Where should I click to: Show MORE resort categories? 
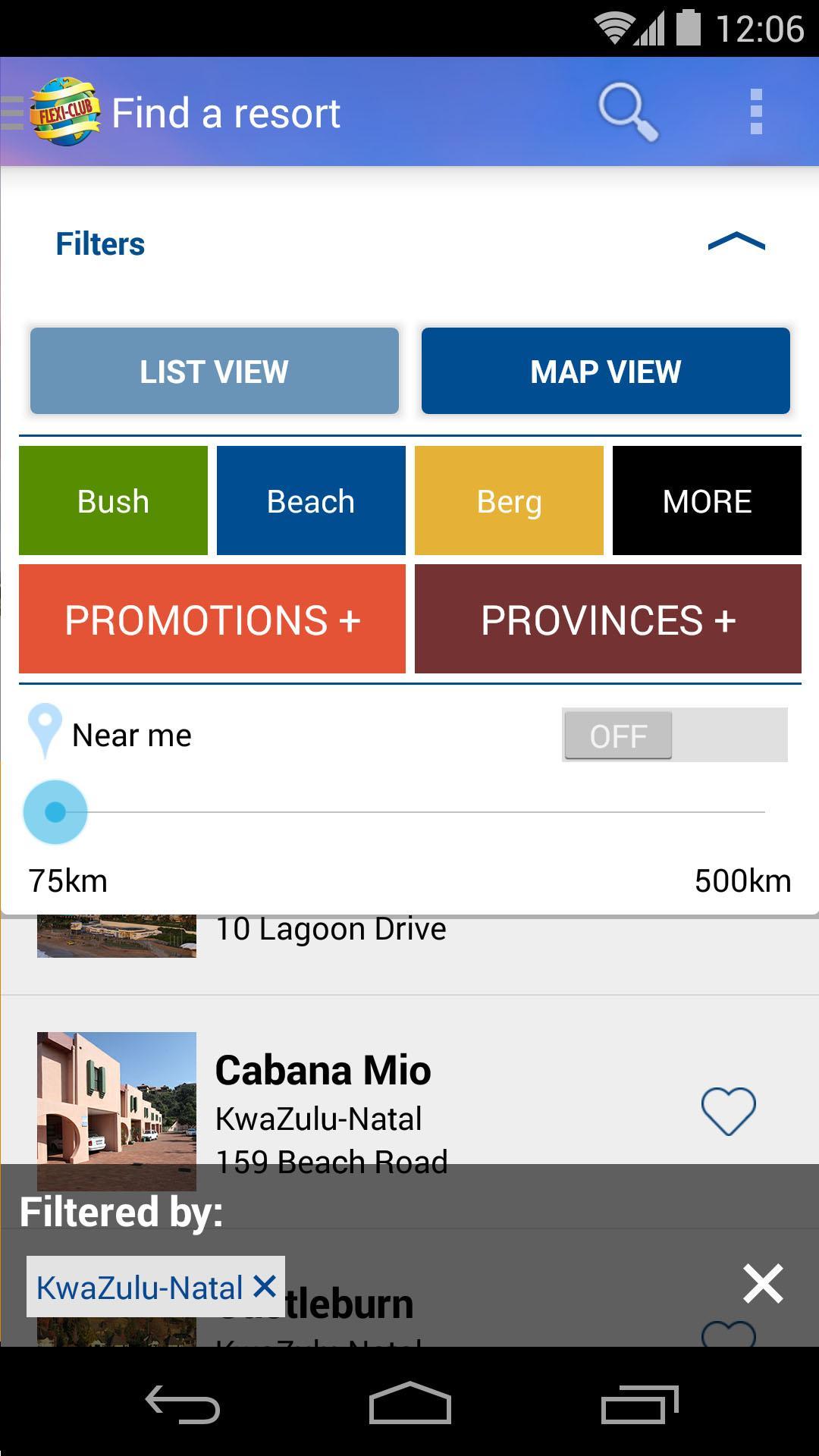pos(707,500)
